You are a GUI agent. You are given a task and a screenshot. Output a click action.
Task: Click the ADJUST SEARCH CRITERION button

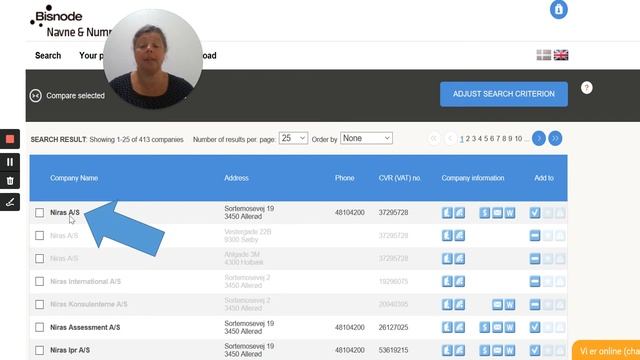pyautogui.click(x=504, y=94)
